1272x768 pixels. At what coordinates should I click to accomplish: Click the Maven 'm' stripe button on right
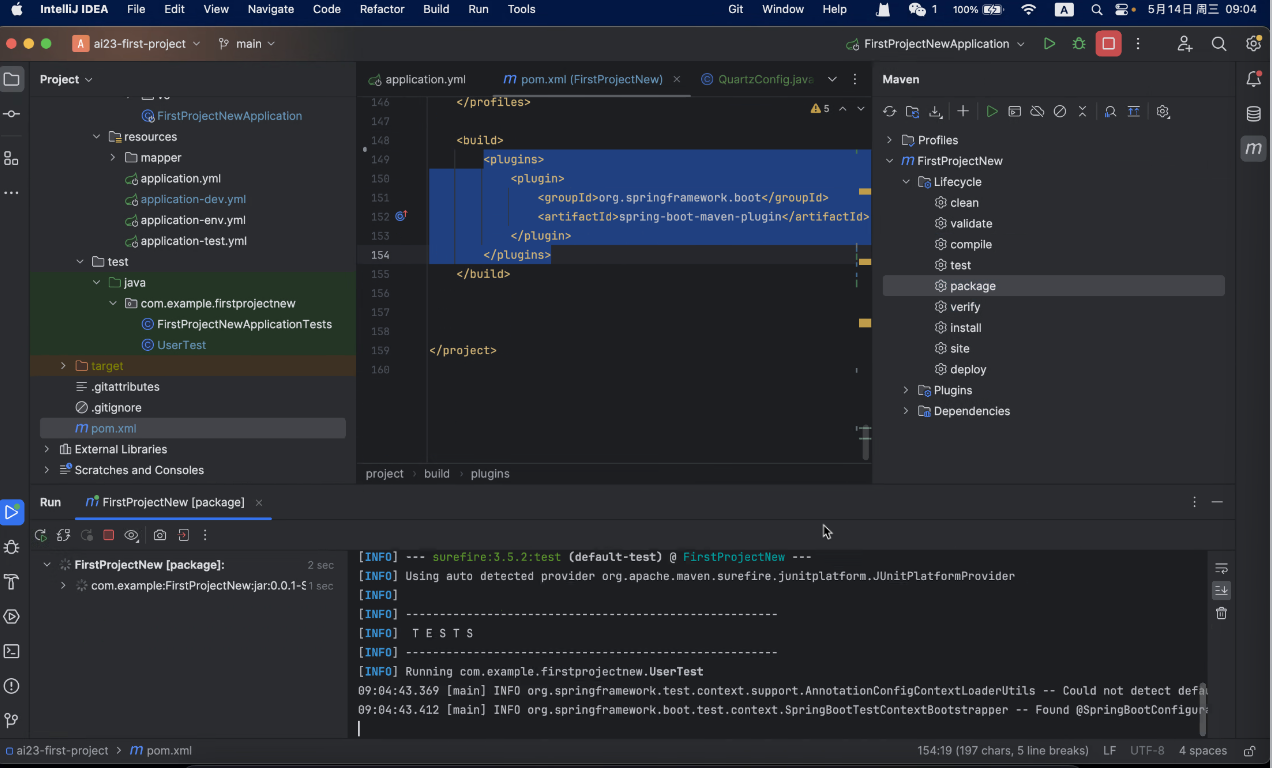pos(1254,149)
